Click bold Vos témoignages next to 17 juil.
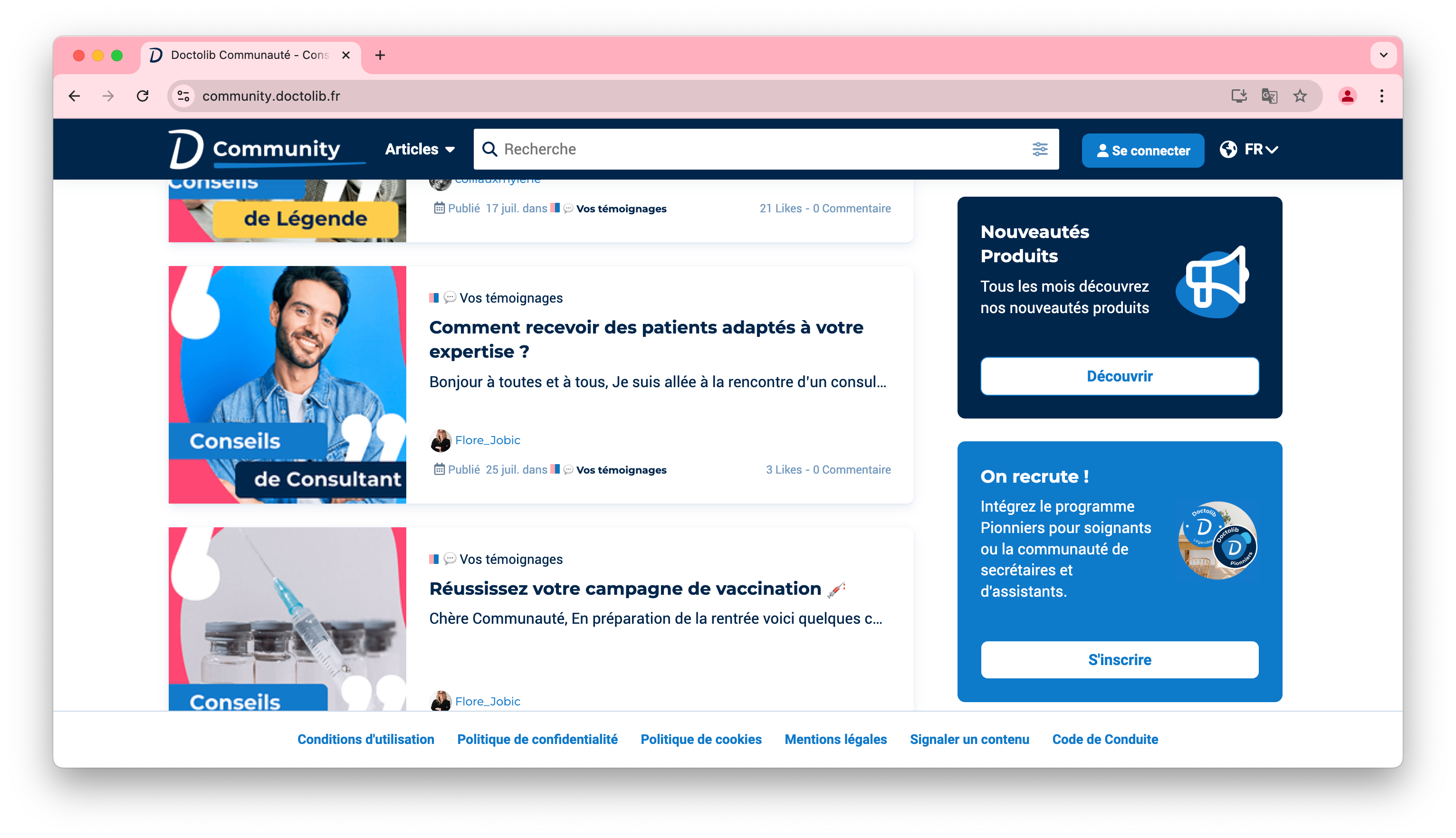 [621, 209]
